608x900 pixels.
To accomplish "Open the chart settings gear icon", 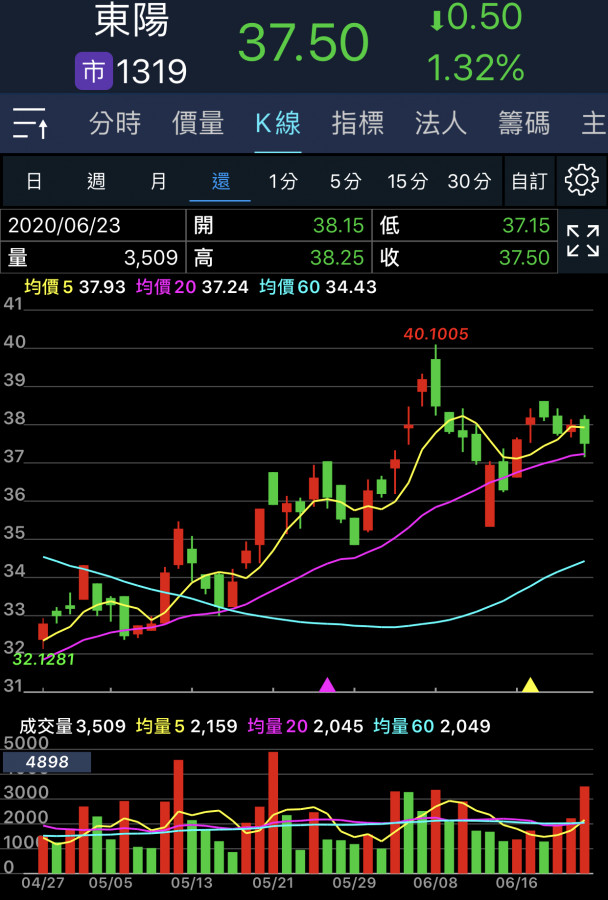I will tap(582, 181).
